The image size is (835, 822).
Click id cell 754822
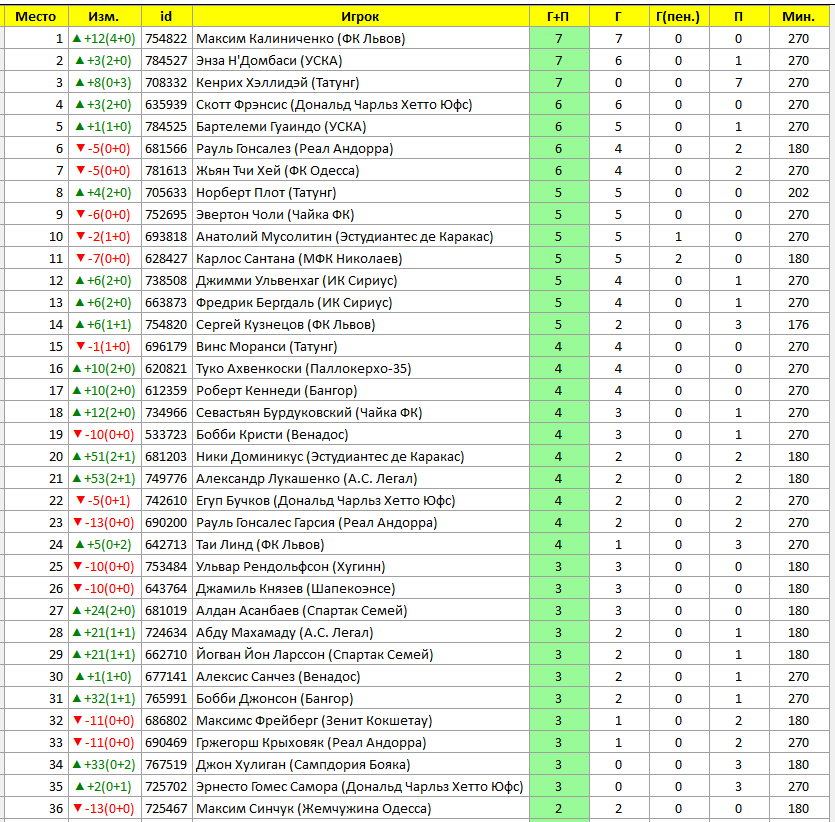[x=166, y=39]
